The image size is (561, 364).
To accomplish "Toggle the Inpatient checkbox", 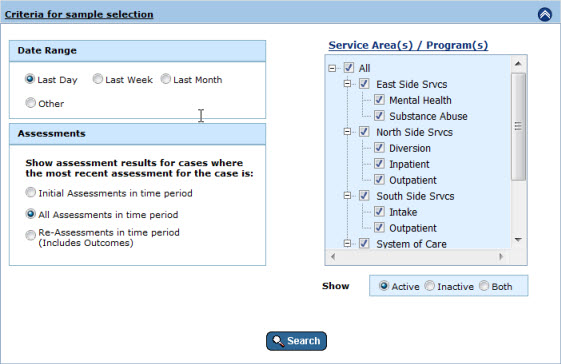I will (379, 164).
